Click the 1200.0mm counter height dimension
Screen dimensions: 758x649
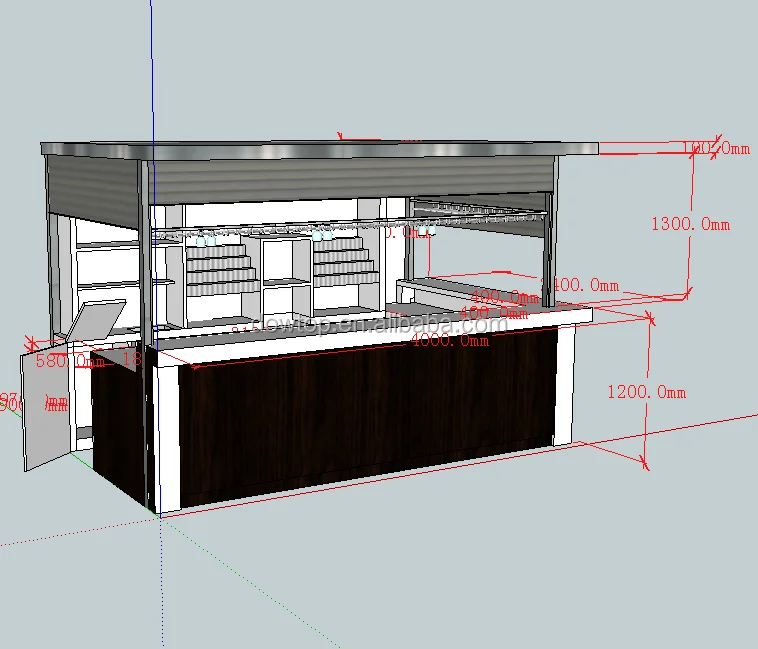(646, 393)
